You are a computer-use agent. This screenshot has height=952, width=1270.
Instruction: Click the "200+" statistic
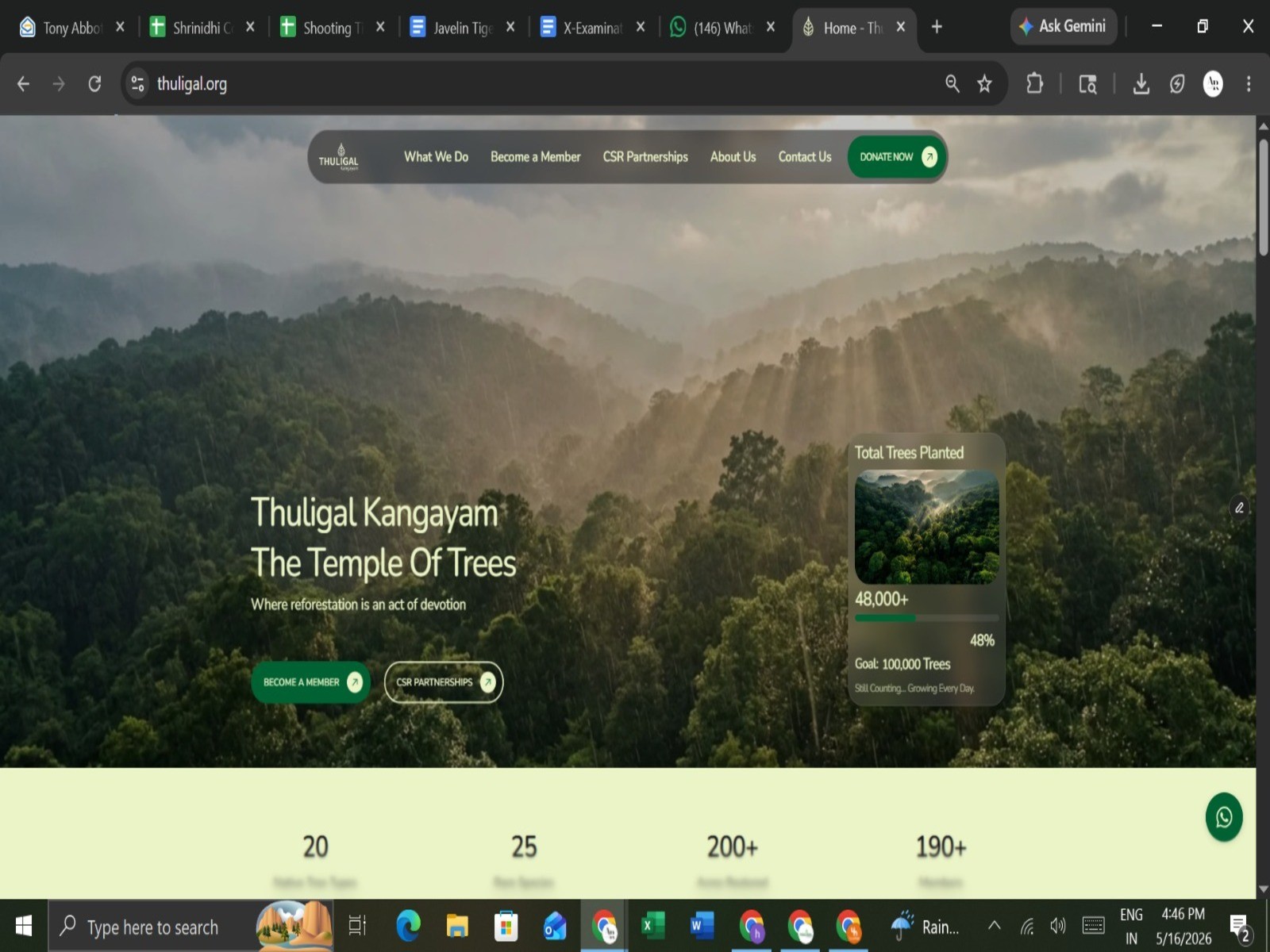pyautogui.click(x=732, y=846)
